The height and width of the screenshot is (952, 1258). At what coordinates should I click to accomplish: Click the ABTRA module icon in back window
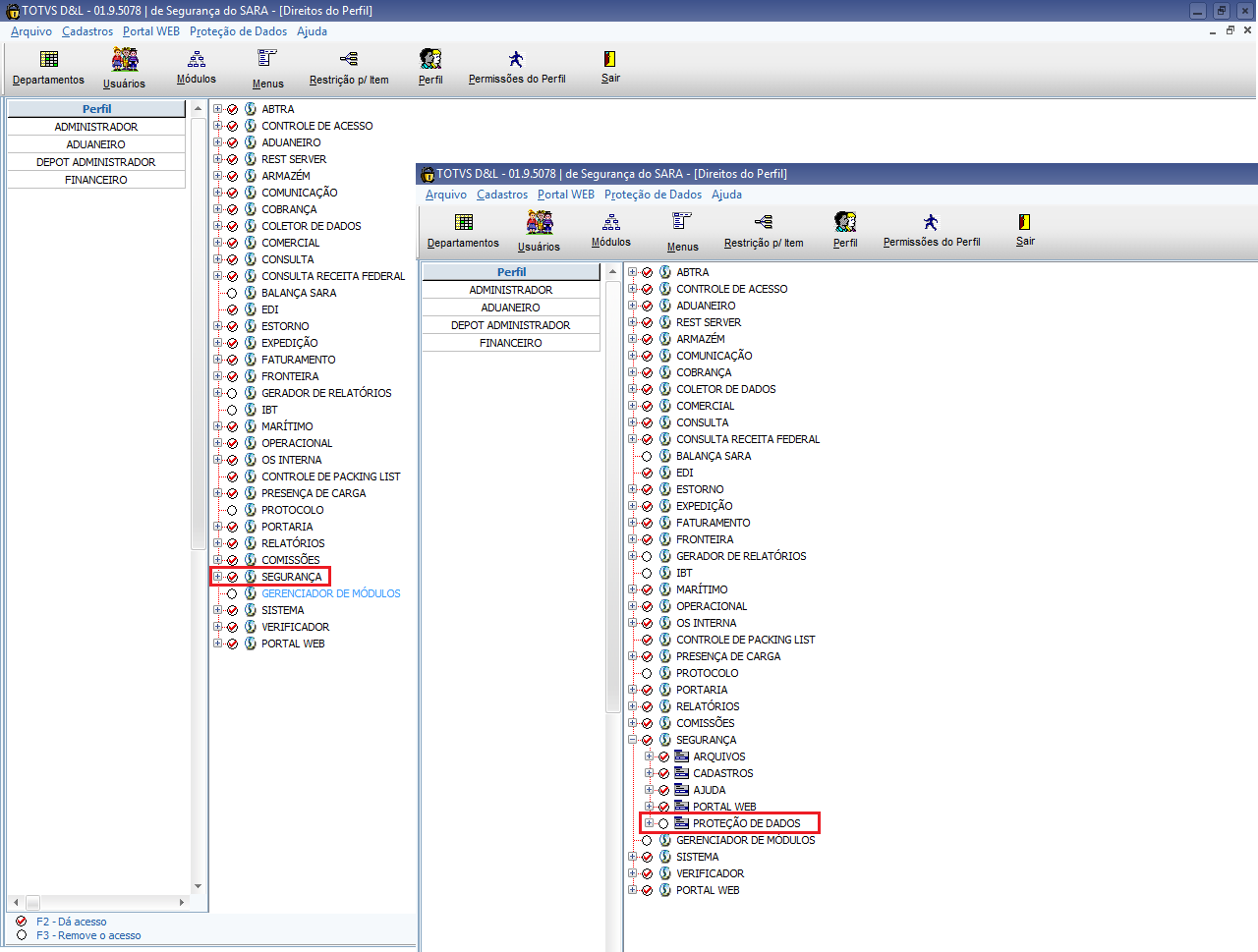251,109
